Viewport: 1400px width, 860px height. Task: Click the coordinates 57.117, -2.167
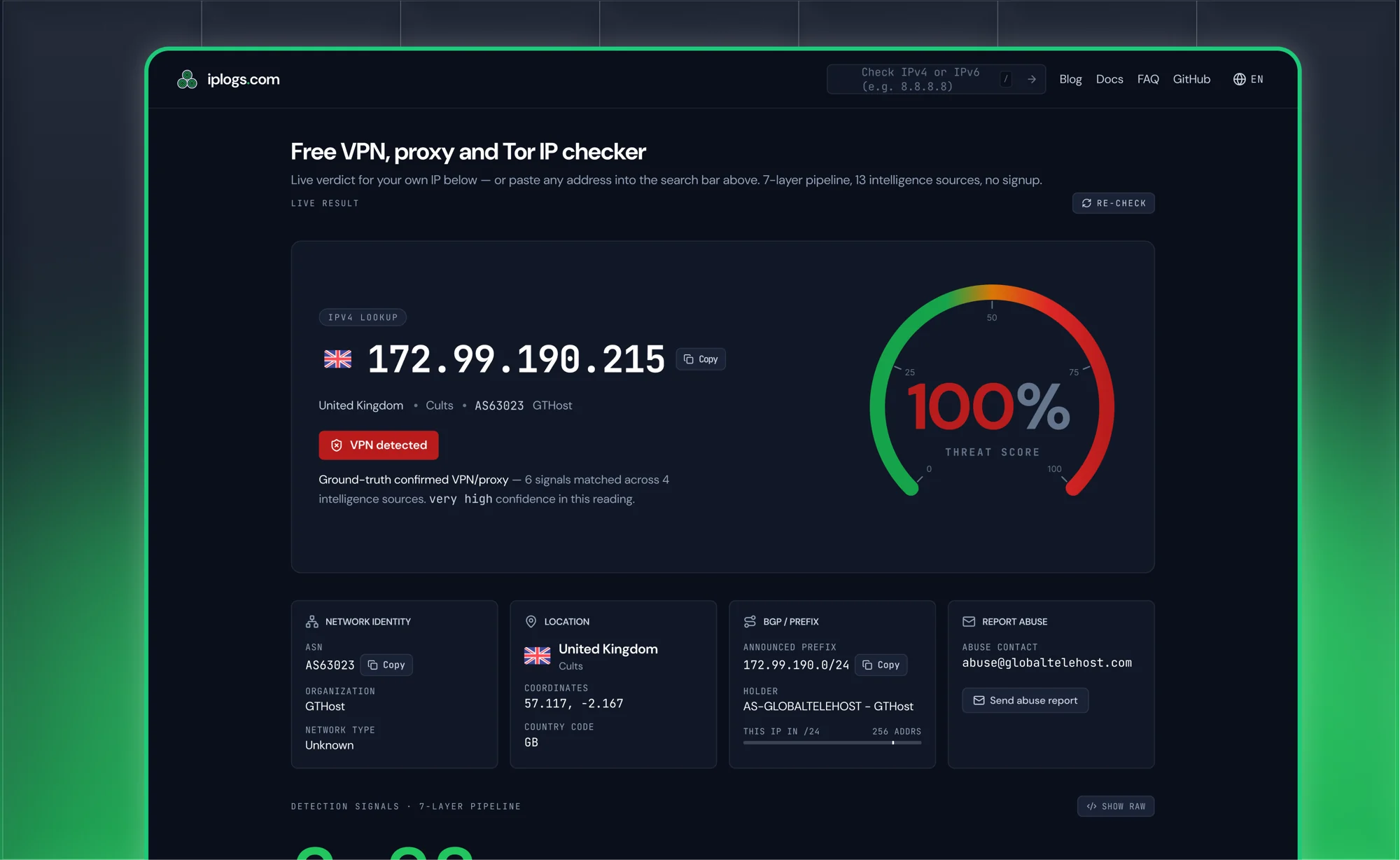[573, 704]
